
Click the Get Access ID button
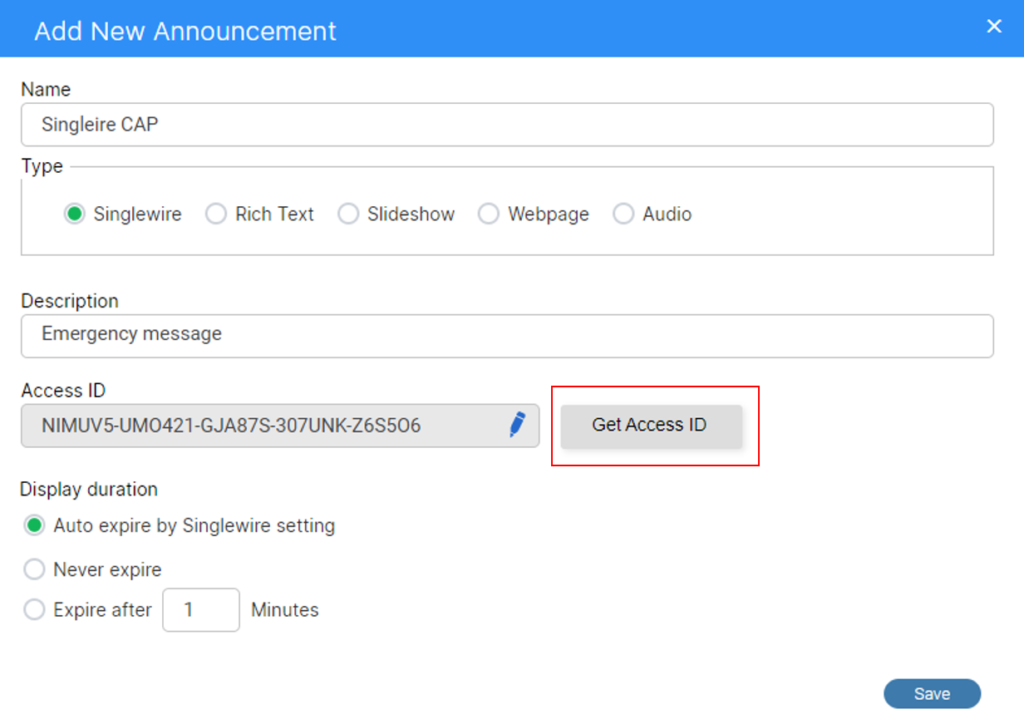pyautogui.click(x=651, y=426)
